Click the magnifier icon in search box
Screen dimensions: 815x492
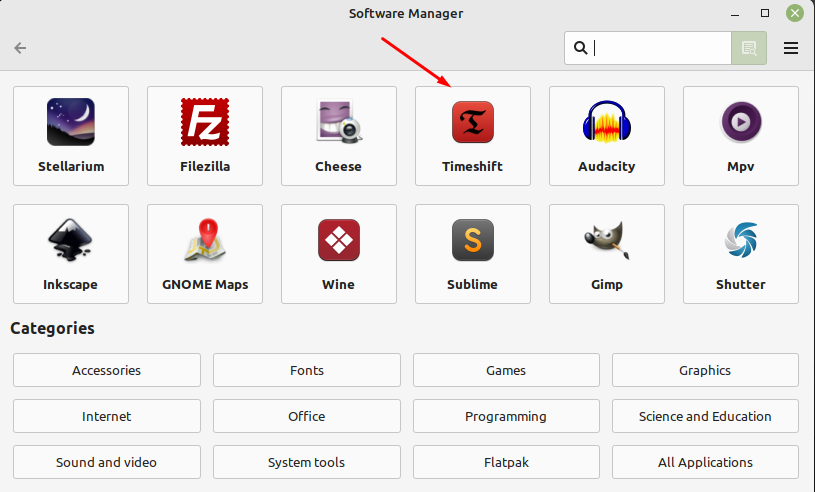(x=581, y=48)
